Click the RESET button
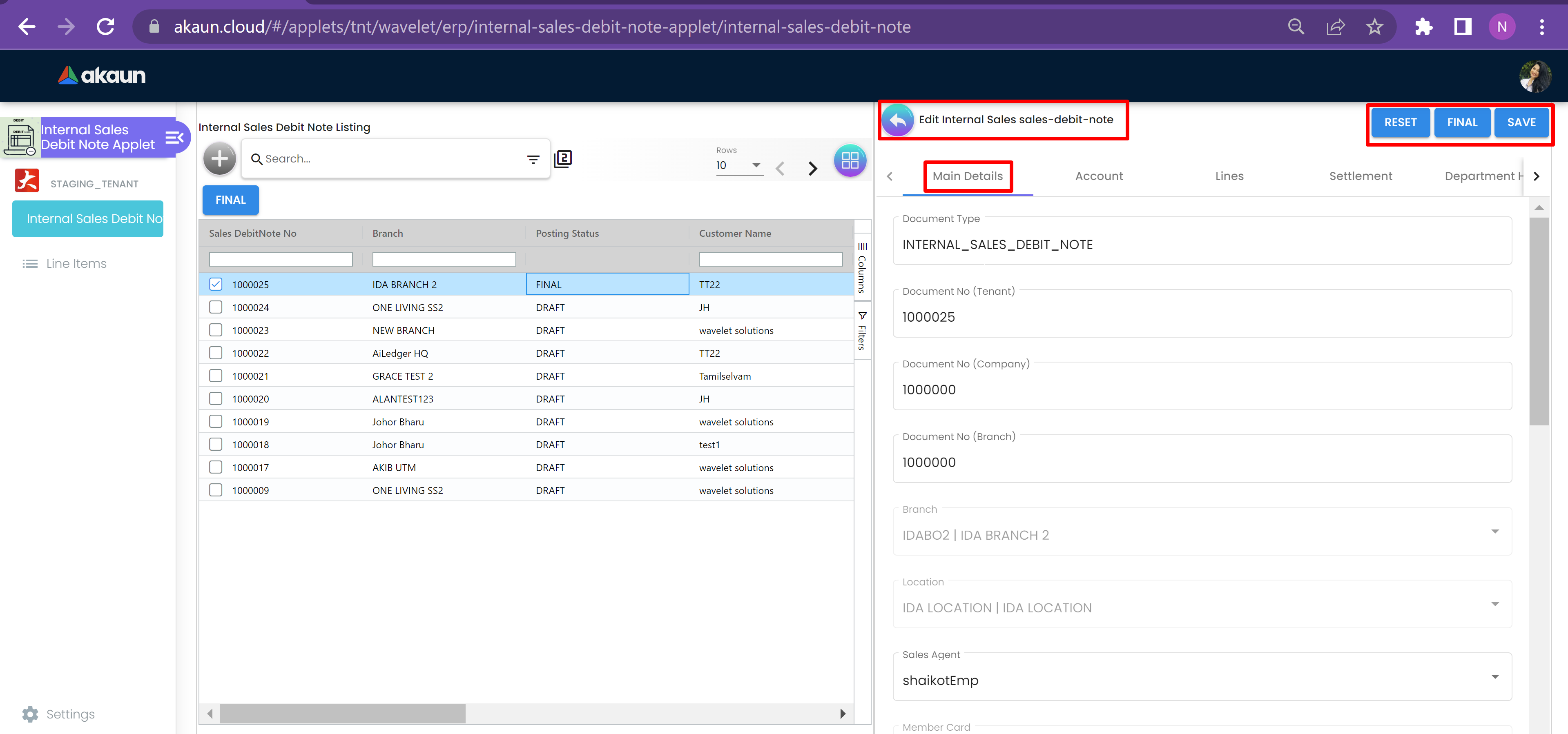Viewport: 1568px width, 734px height. (1399, 122)
